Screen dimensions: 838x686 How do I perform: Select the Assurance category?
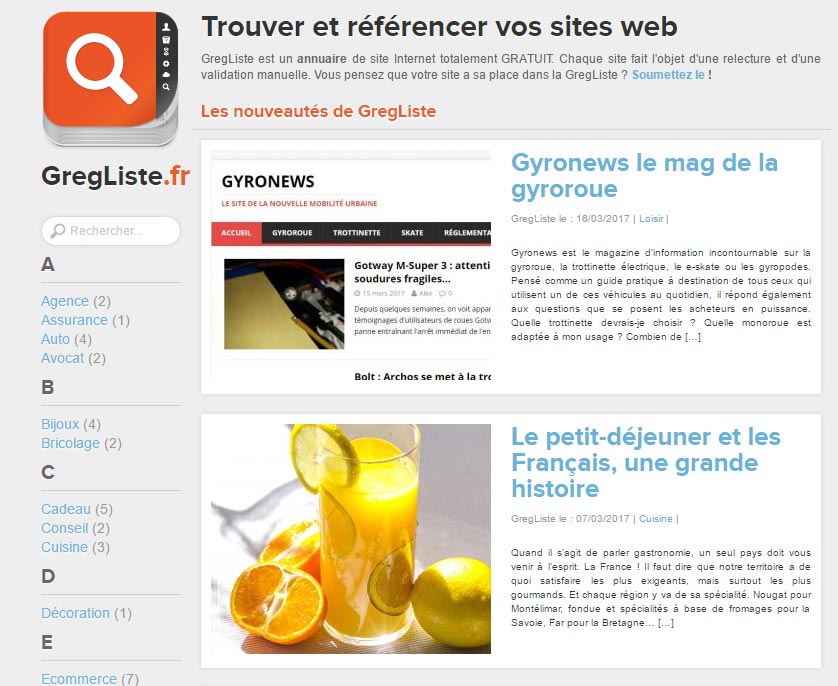[x=74, y=320]
